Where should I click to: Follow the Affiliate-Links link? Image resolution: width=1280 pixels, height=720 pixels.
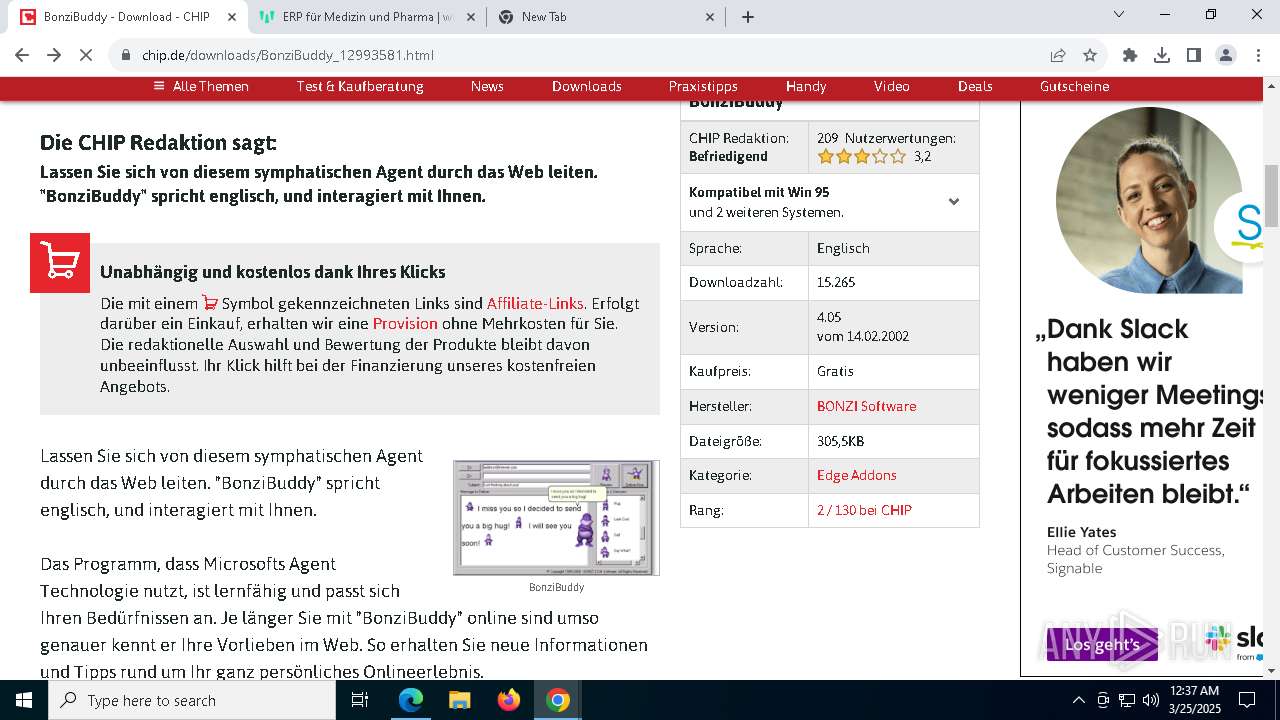tap(535, 303)
